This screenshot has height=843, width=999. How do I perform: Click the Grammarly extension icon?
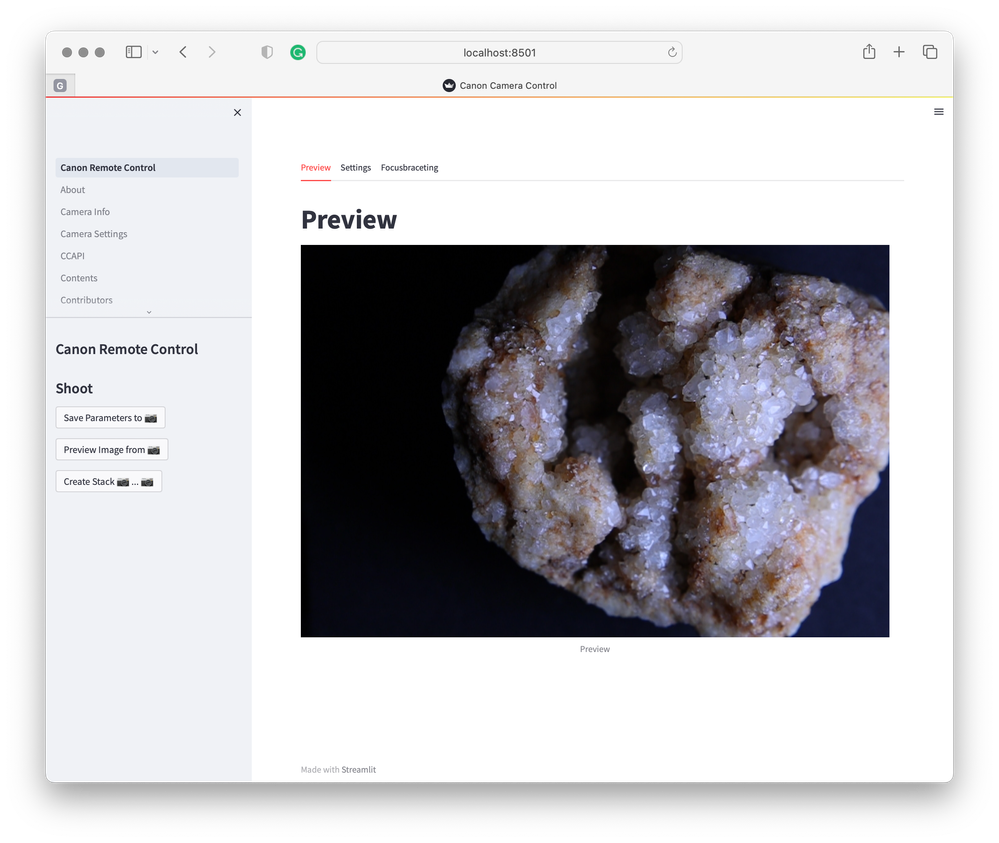point(297,52)
